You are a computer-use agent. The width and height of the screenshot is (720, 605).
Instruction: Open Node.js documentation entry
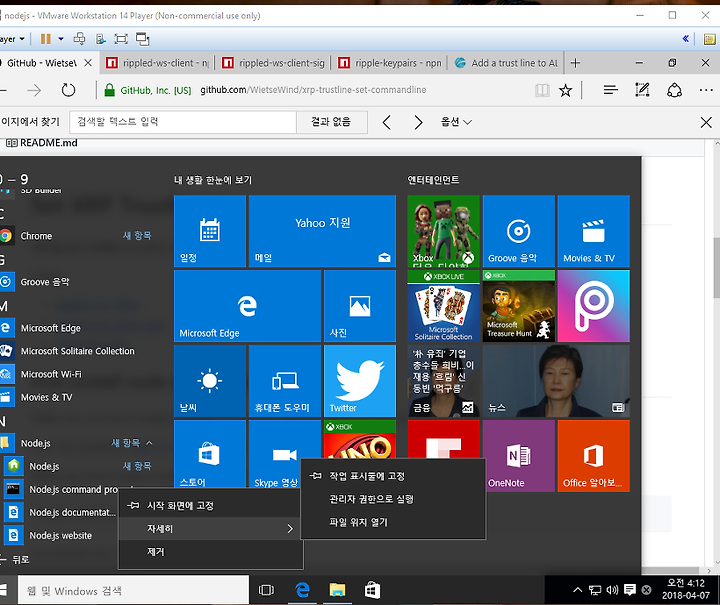[x=60, y=512]
